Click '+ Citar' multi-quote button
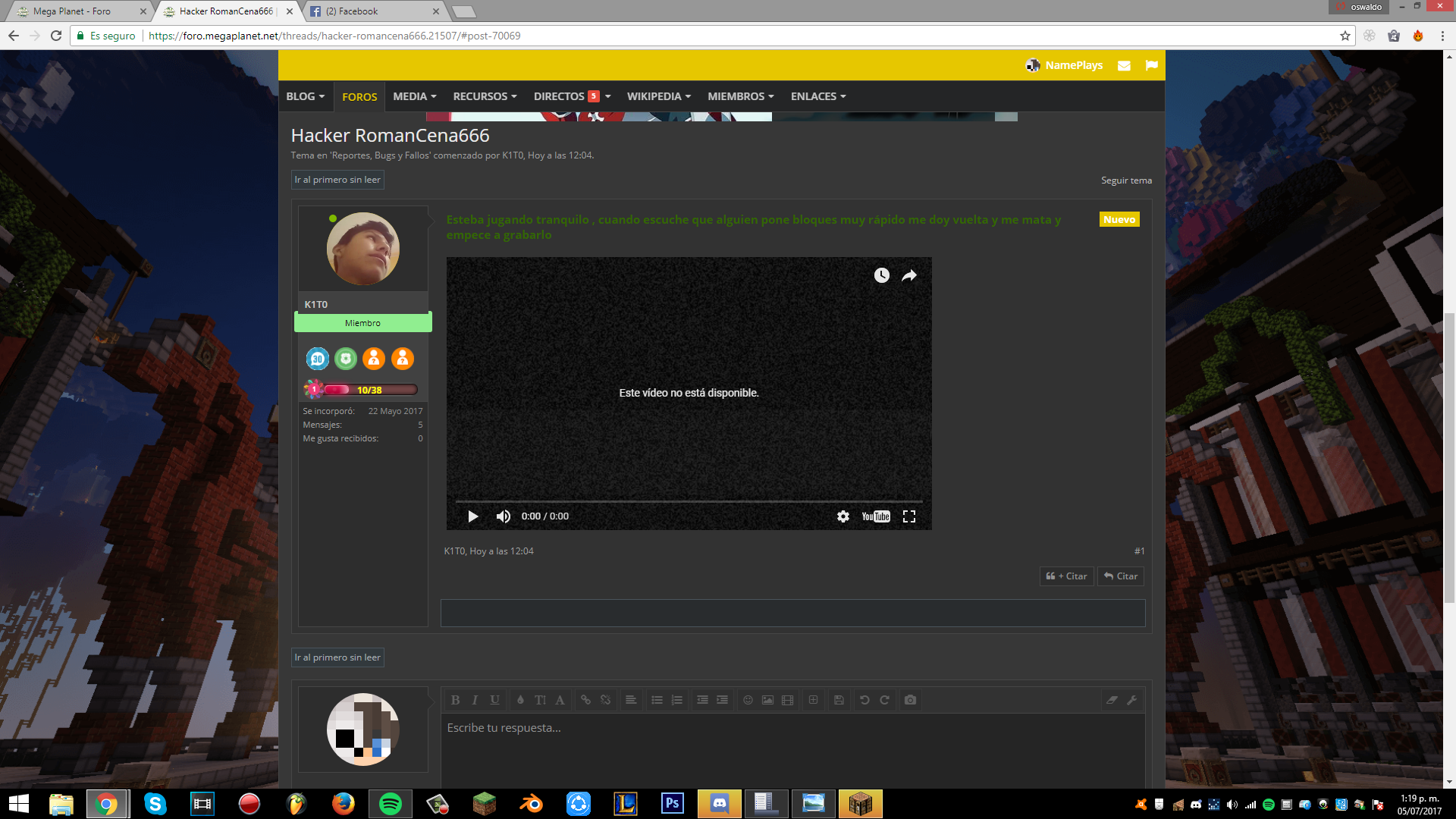Viewport: 1456px width, 819px height. tap(1066, 576)
